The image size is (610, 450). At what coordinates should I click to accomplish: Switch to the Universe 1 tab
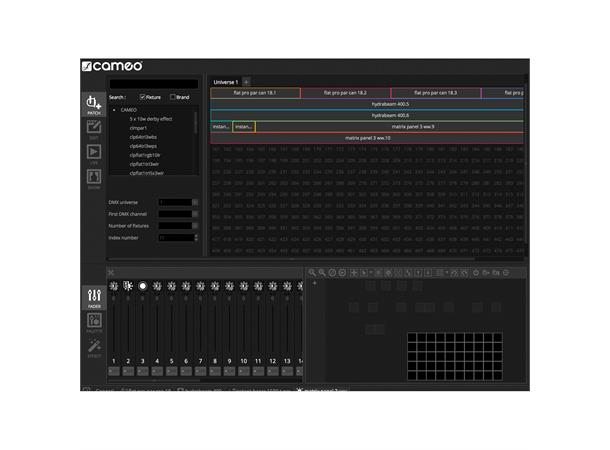(x=225, y=82)
